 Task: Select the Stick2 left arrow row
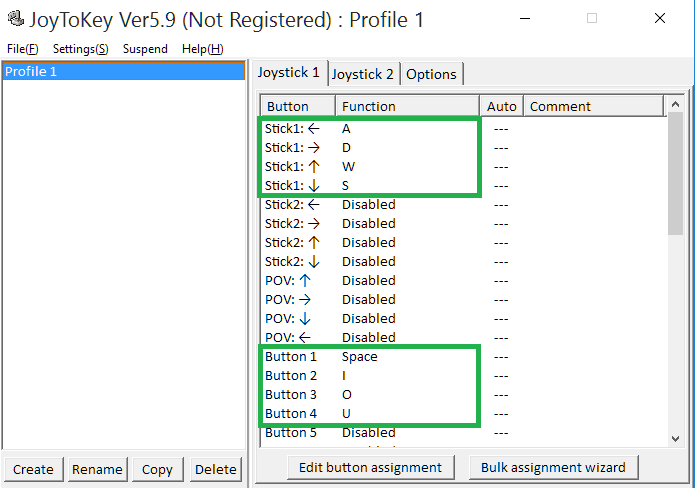[x=463, y=205]
